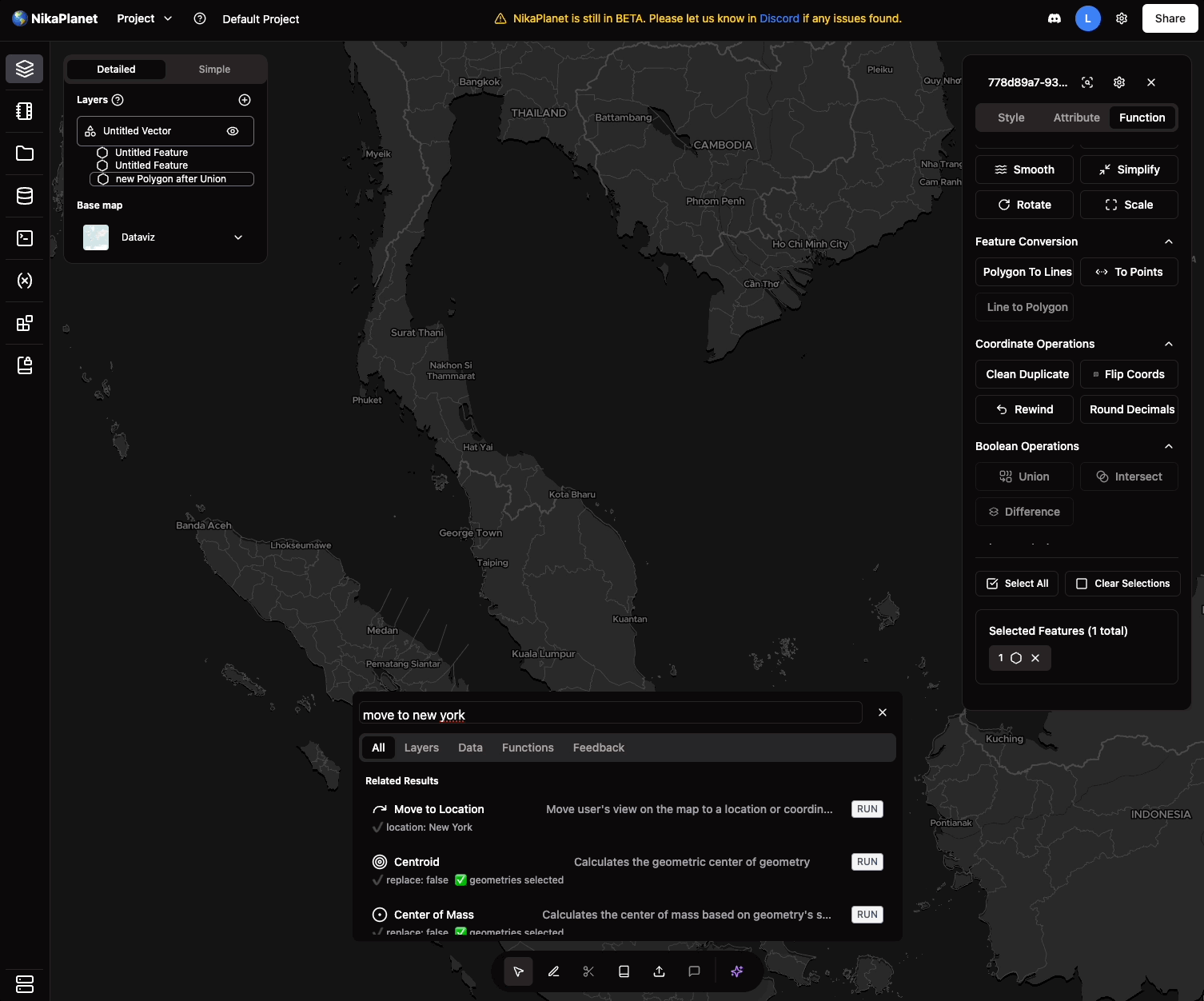Switch the layers view to Simple
This screenshot has height=1001, width=1204.
click(x=214, y=70)
